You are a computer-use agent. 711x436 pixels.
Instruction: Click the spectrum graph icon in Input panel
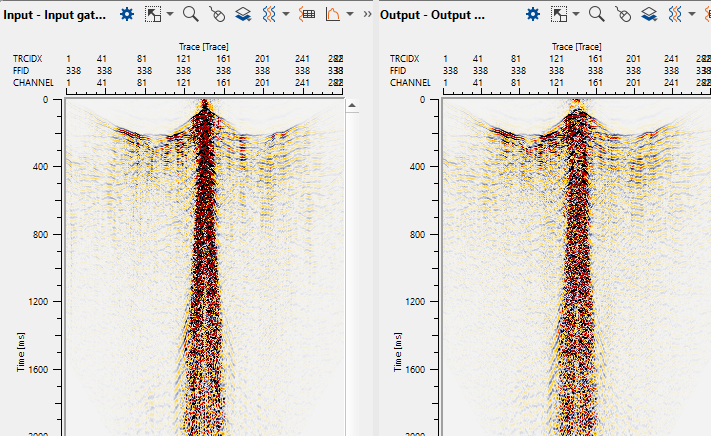coord(333,14)
